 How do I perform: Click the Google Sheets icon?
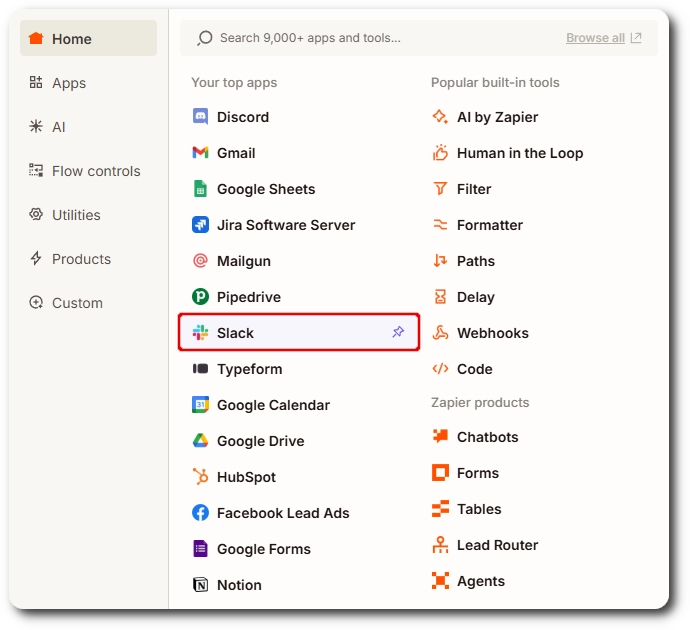[x=200, y=189]
